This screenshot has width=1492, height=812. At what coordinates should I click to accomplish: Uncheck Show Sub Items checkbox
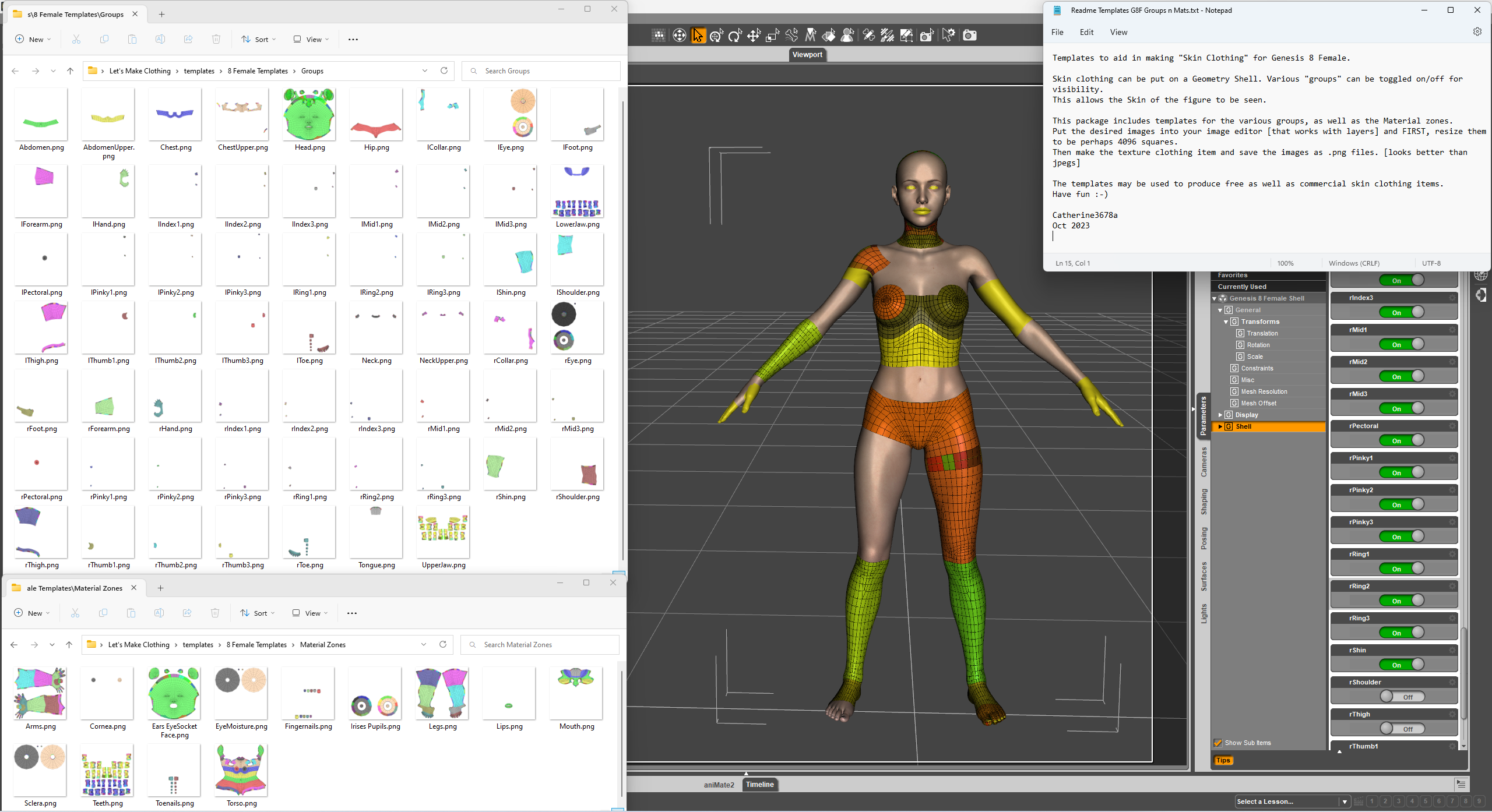pyautogui.click(x=1217, y=743)
